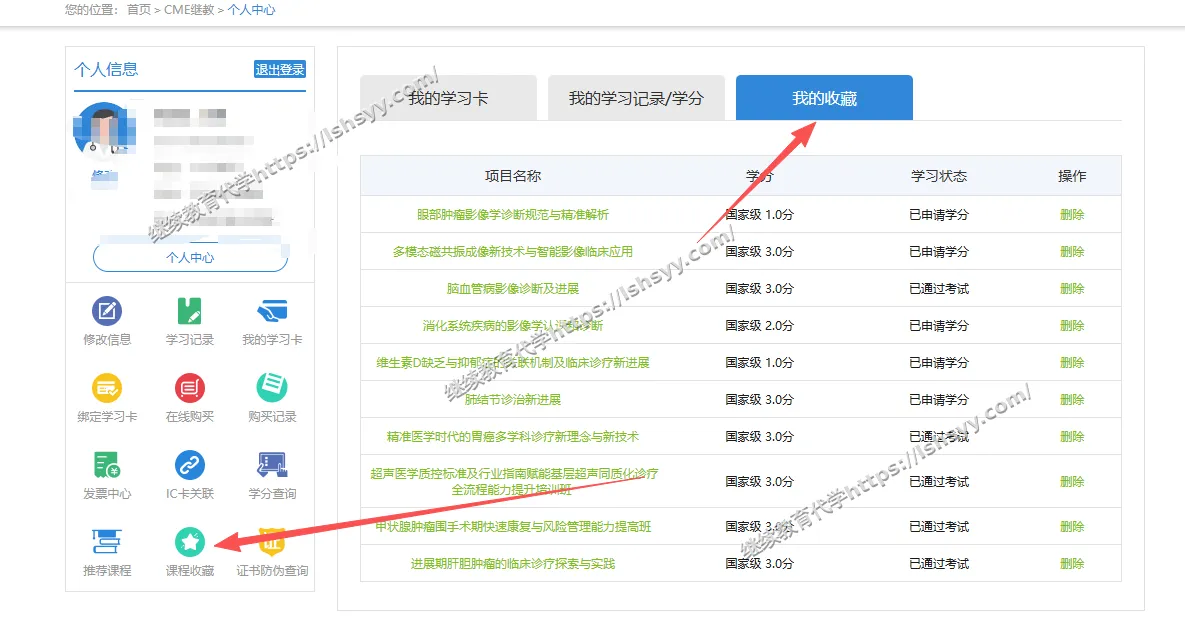Open the 发票中心 icon
Screen dimensions: 1185x634
107,465
